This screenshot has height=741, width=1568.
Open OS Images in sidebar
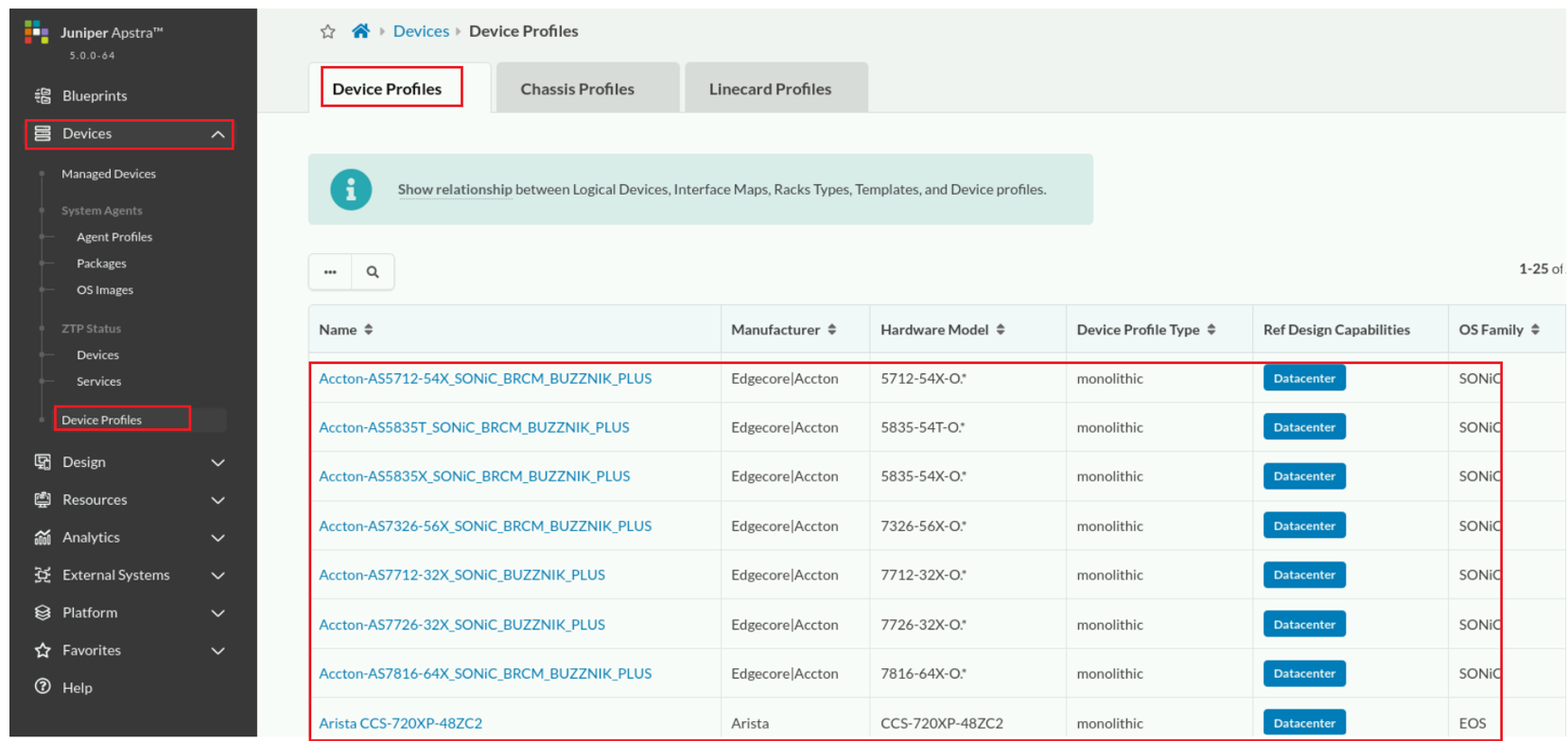click(x=105, y=290)
